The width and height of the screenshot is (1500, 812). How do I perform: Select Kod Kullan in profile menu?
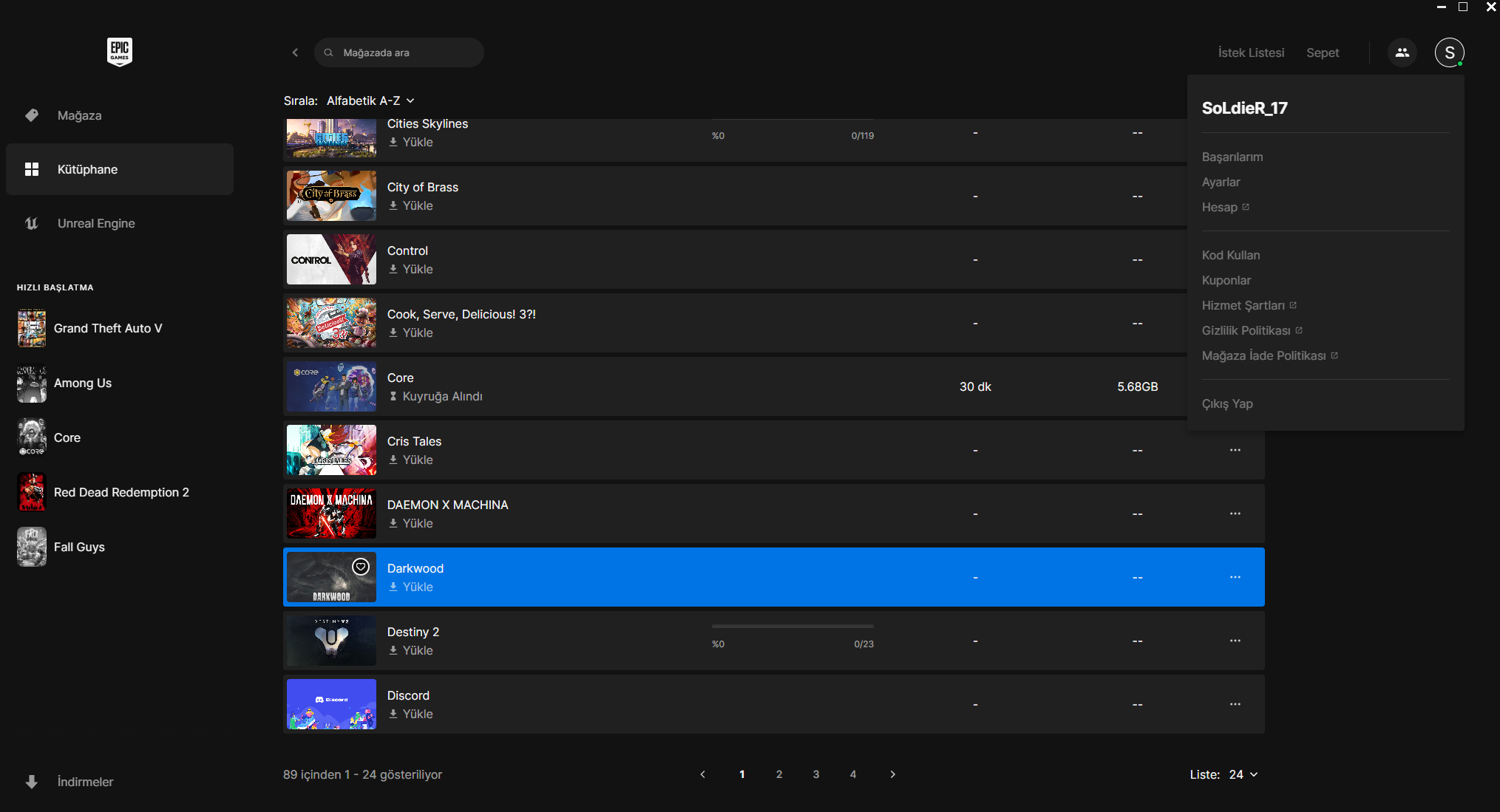pyautogui.click(x=1231, y=255)
